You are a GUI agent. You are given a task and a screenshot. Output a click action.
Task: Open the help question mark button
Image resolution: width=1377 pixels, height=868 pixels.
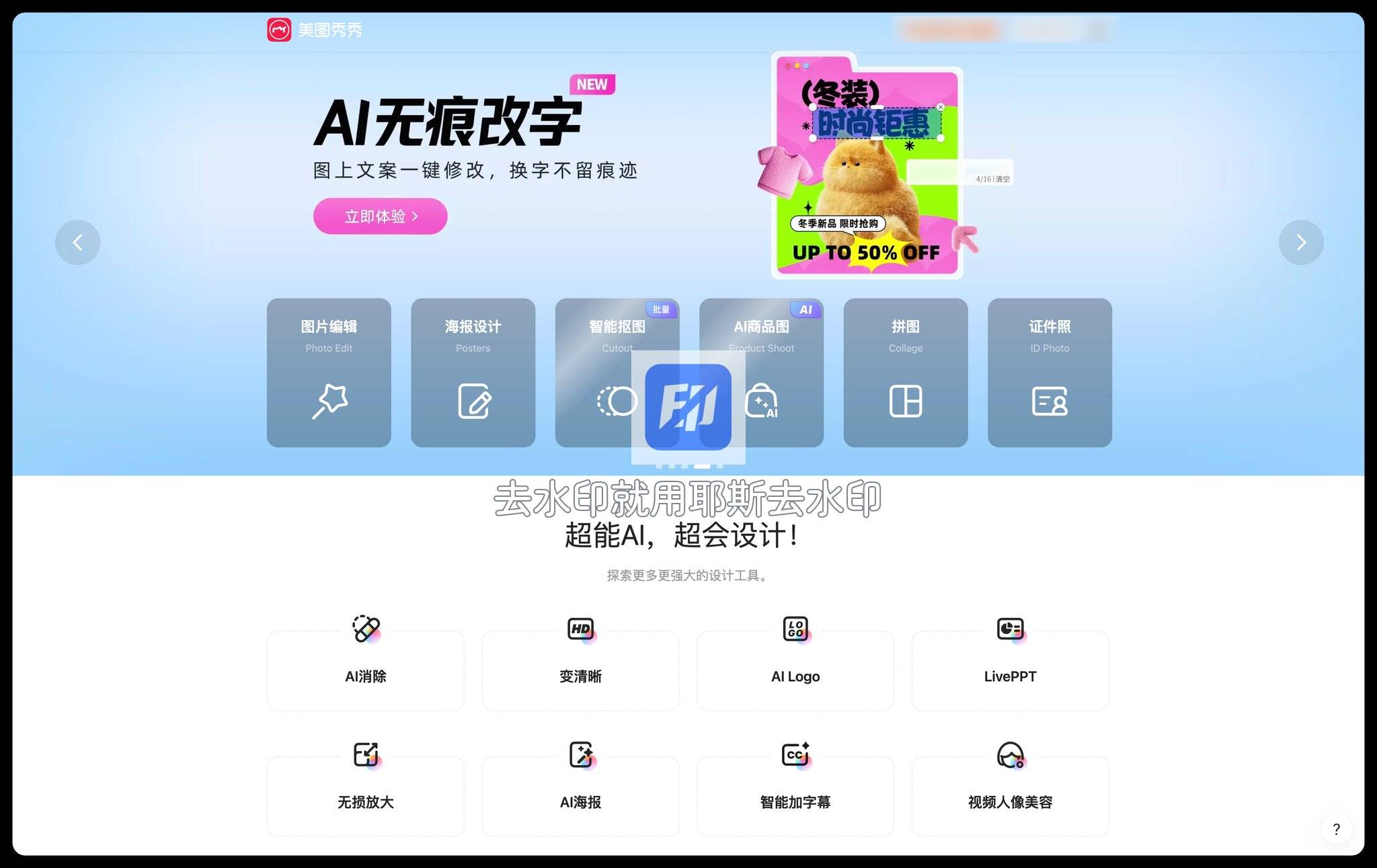click(x=1336, y=829)
